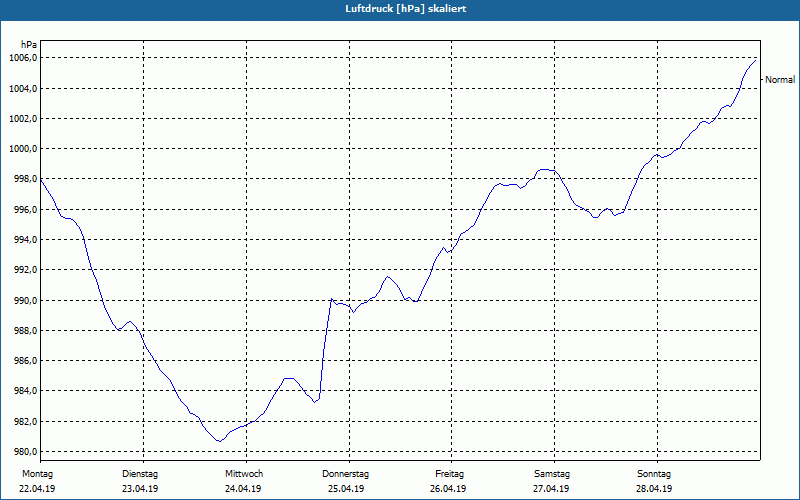Click the '996,0' axis value
Image resolution: width=800 pixels, height=500 pixels.
25,210
